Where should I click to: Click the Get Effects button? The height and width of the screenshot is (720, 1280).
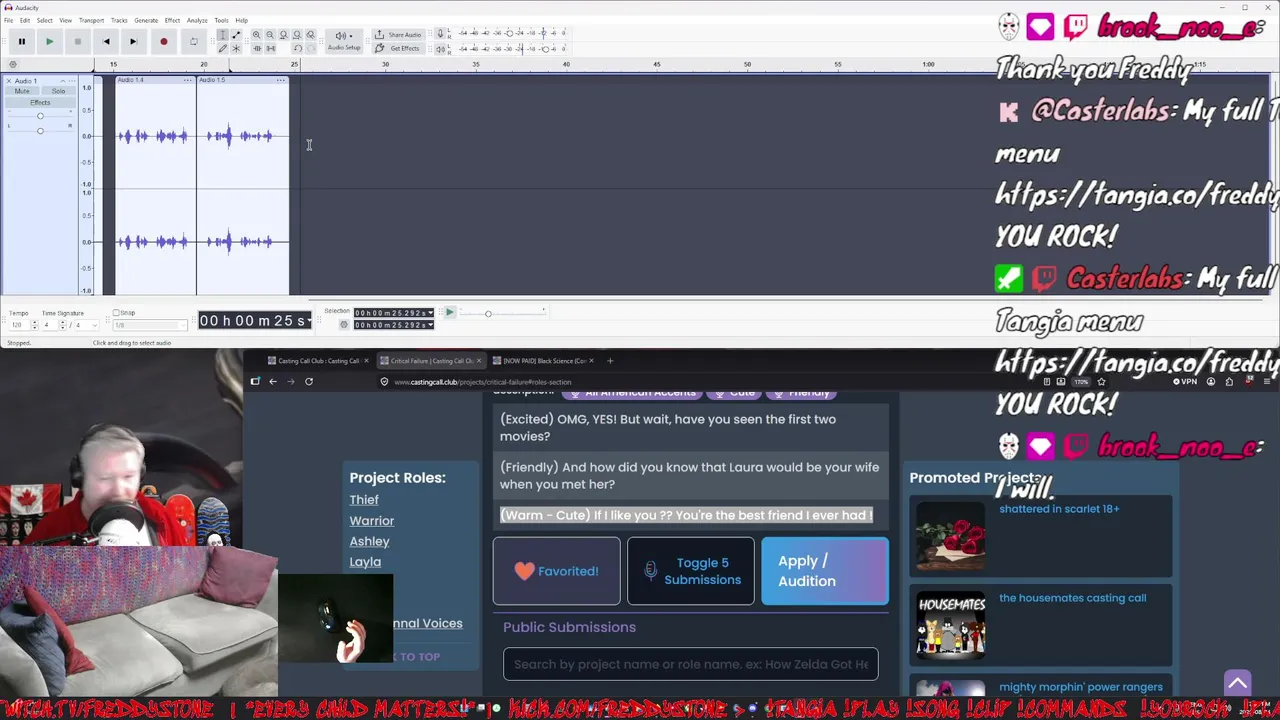pos(399,48)
